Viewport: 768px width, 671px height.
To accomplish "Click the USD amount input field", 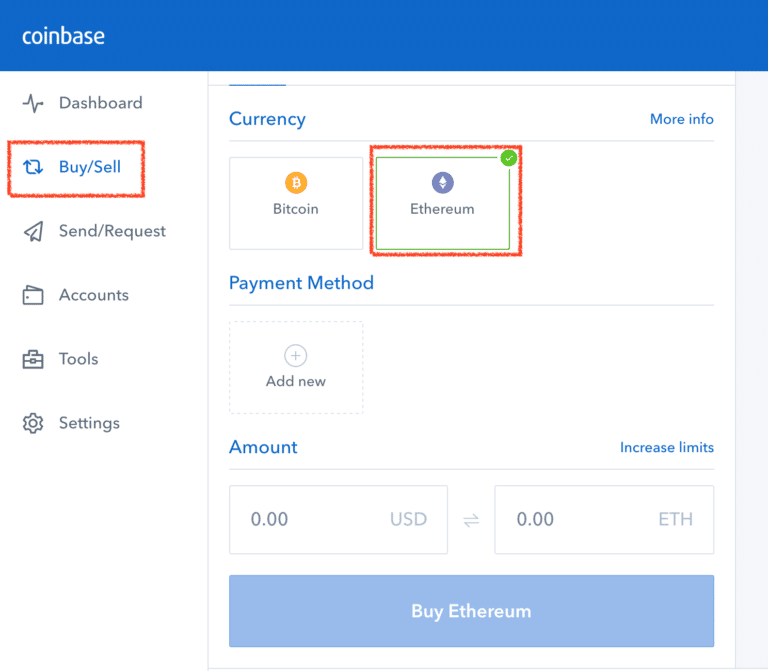I will click(x=338, y=520).
